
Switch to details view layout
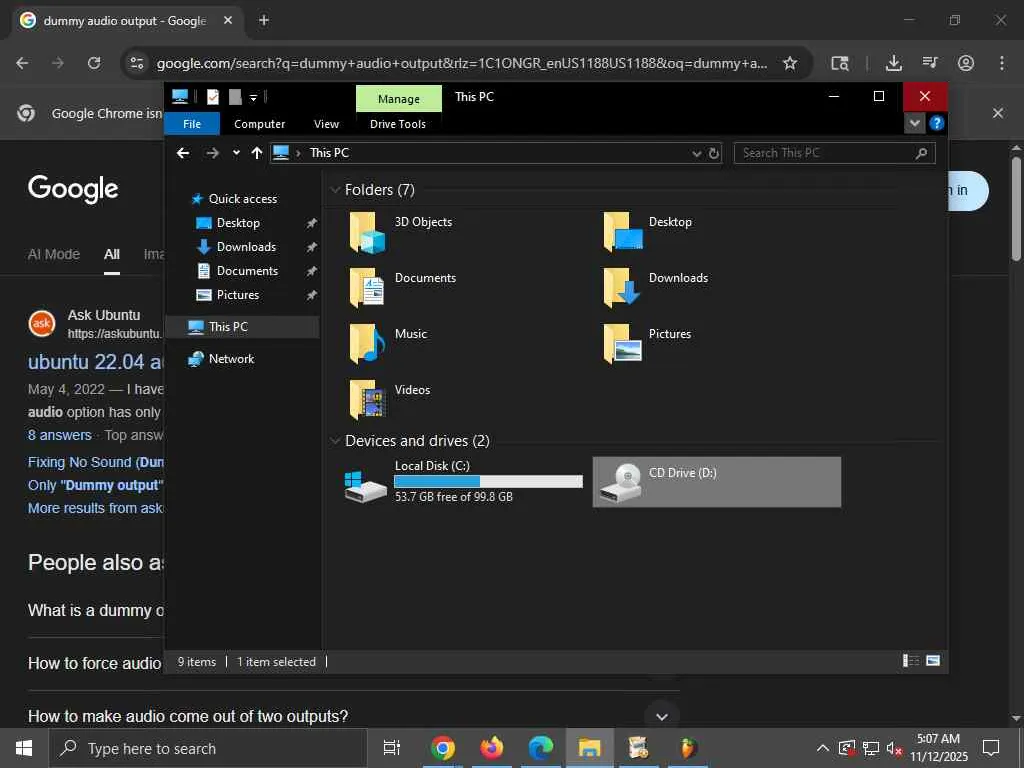[x=910, y=661]
